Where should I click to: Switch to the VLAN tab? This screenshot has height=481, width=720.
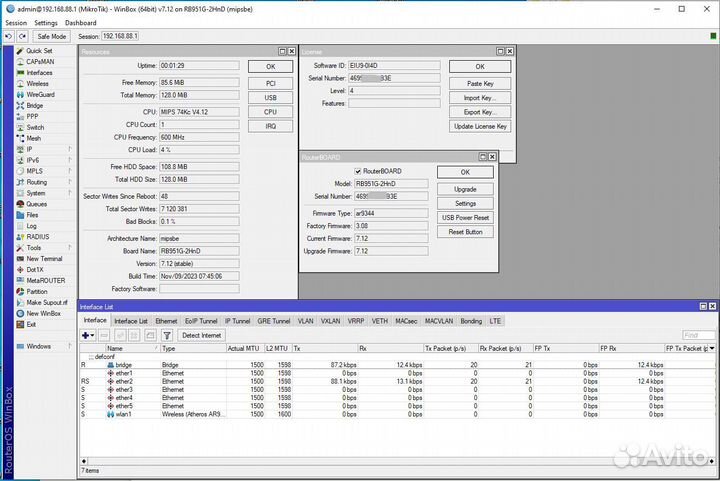tap(305, 321)
